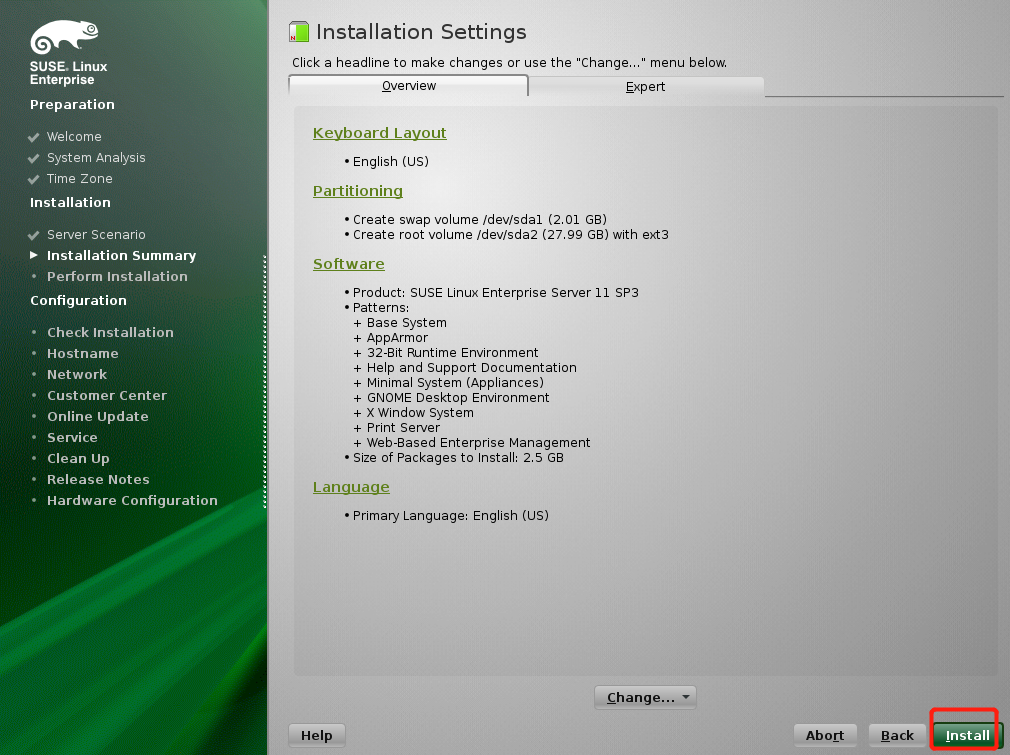
Task: Select Network step in sidebar
Action: [77, 374]
